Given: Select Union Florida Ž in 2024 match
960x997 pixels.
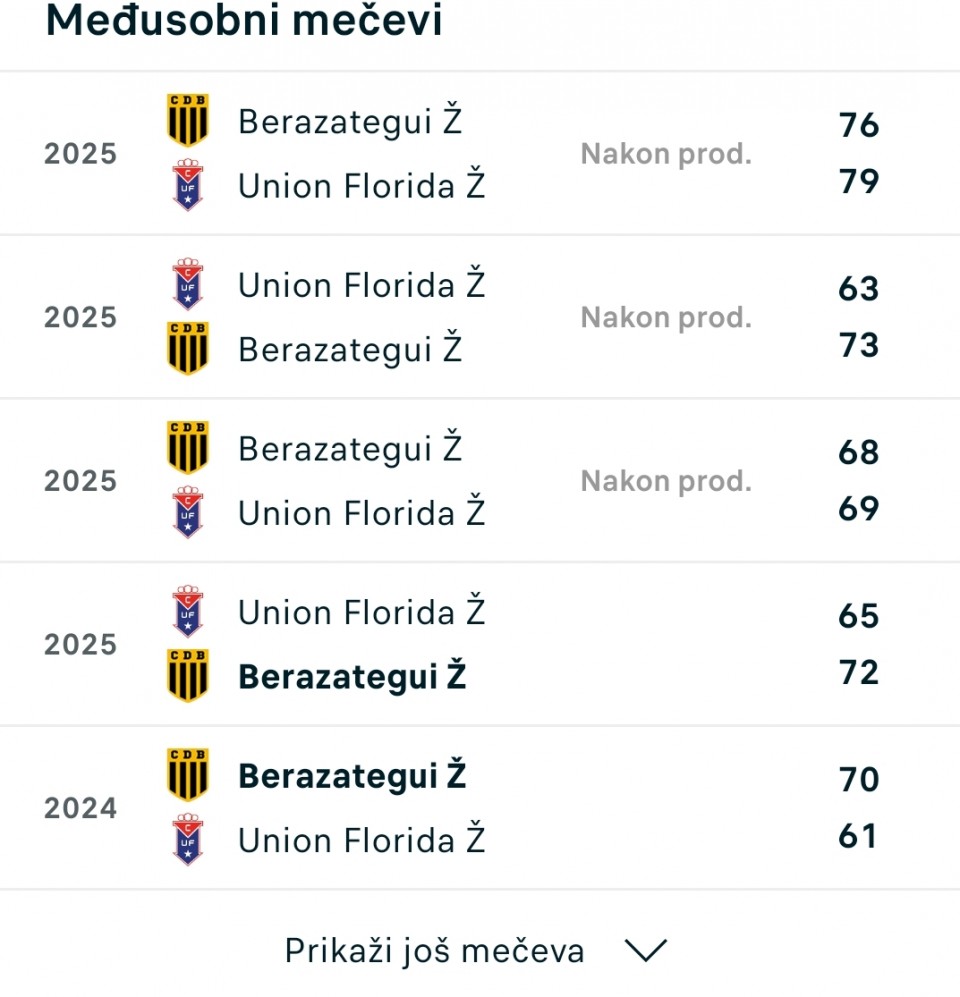Looking at the screenshot, I should point(361,841).
